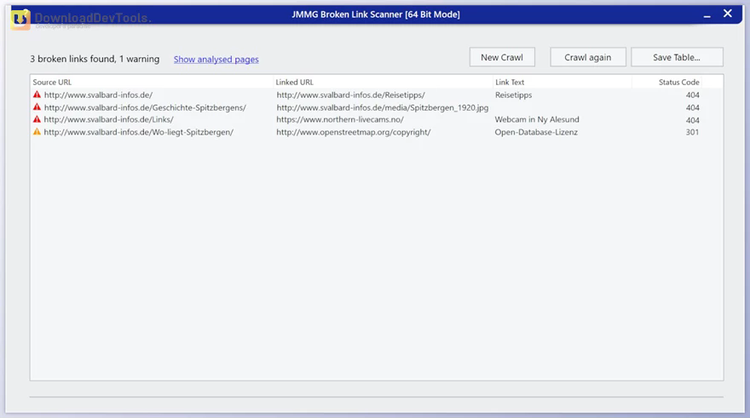Viewport: 750px width, 418px height.
Task: Open the Save Table... dialog
Action: (x=677, y=57)
